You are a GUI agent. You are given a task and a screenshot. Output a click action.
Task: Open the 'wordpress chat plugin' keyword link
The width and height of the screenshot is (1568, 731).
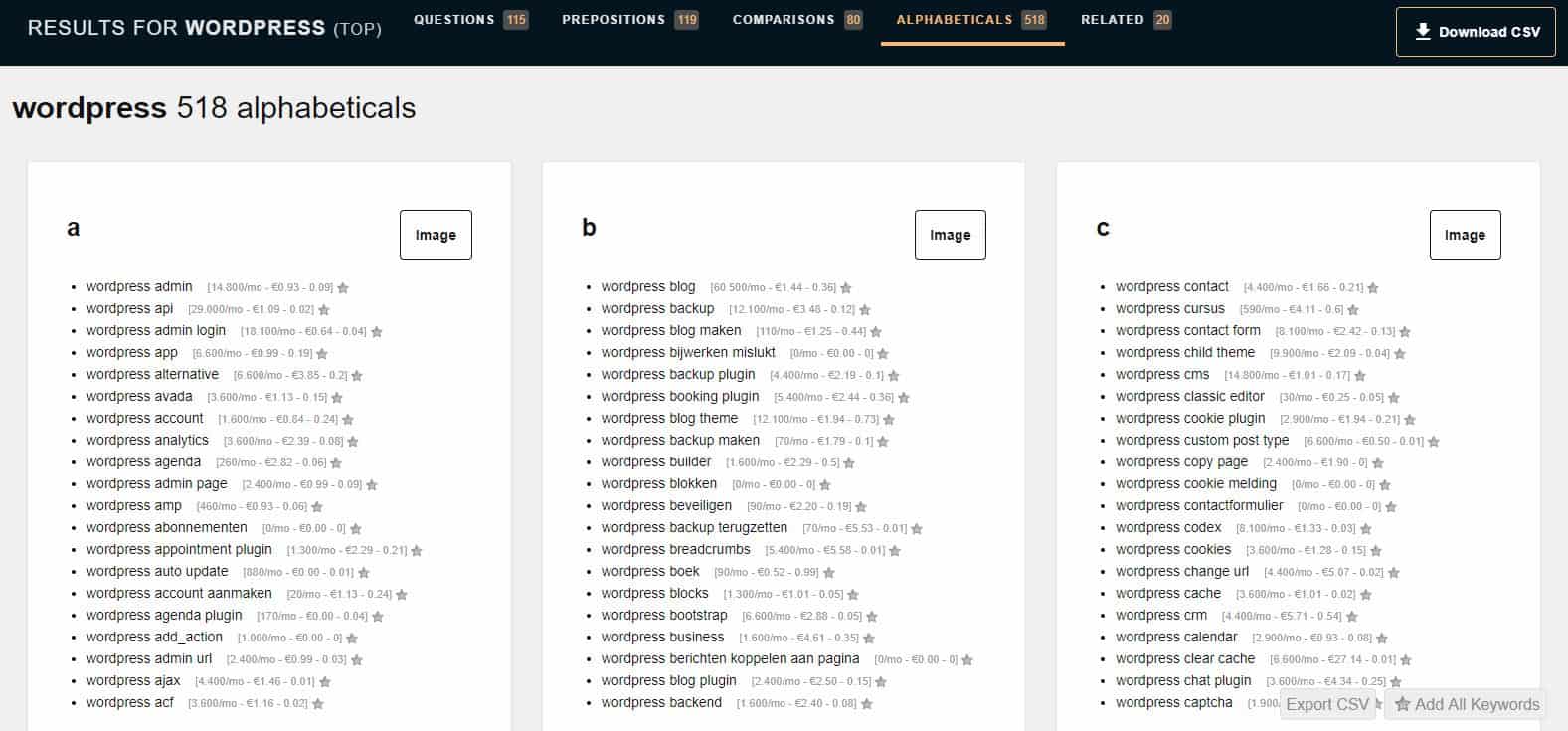[x=1183, y=680]
